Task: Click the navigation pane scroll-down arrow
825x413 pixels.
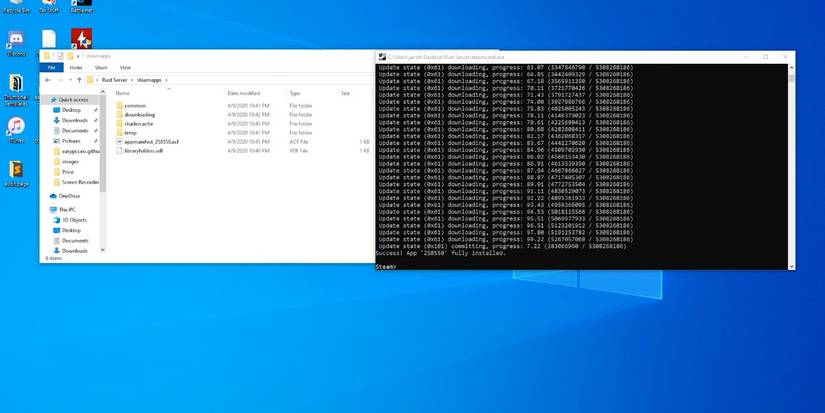Action: pos(103,250)
